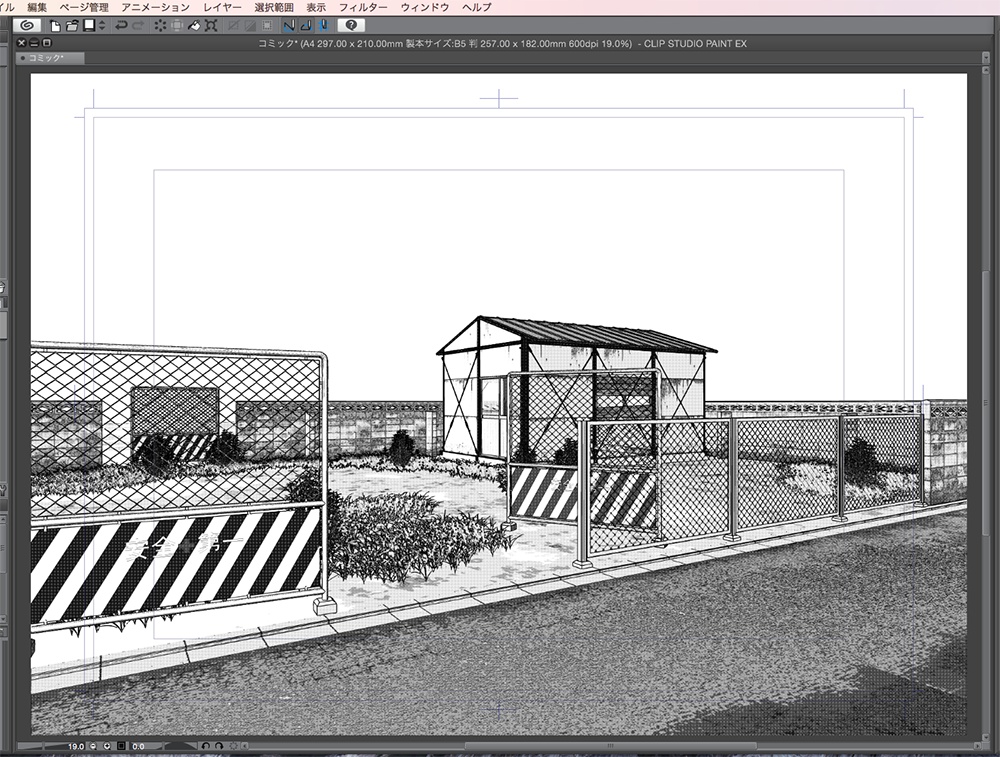The width and height of the screenshot is (1000, 757).
Task: Rotate canvas right icon
Action: [x=219, y=746]
